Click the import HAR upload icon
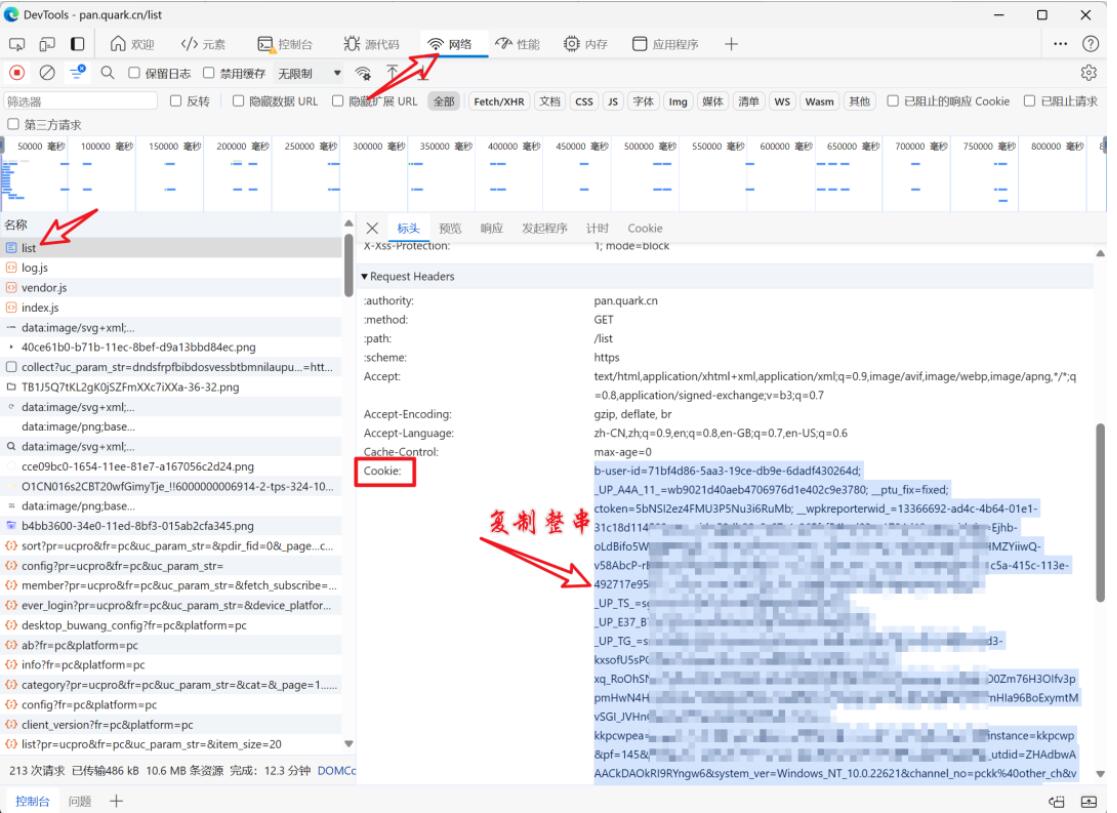This screenshot has height=813, width=1117. [x=393, y=73]
